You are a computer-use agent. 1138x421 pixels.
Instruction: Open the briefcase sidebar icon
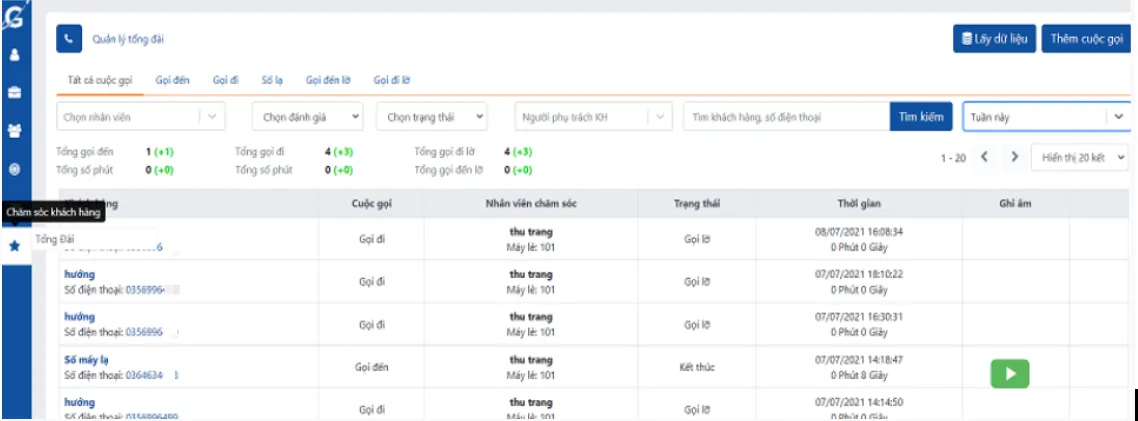tap(15, 93)
